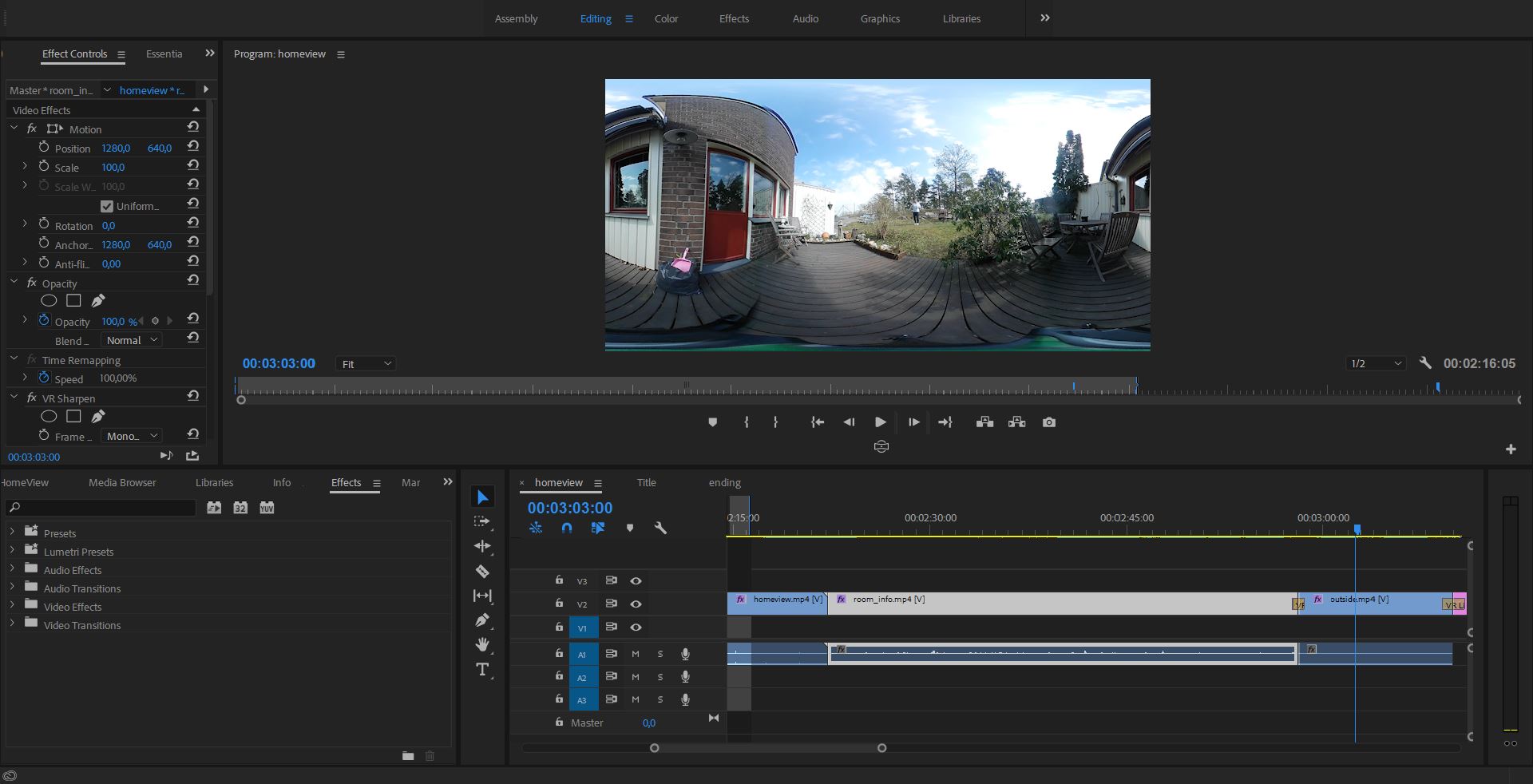
Task: Expand Lumetri Presets folder
Action: point(12,550)
